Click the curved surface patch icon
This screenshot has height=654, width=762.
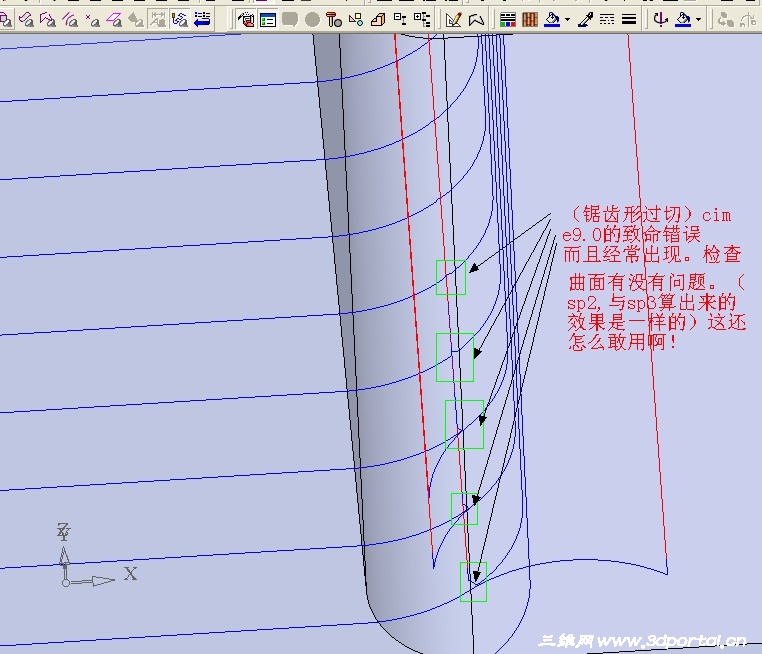point(476,19)
